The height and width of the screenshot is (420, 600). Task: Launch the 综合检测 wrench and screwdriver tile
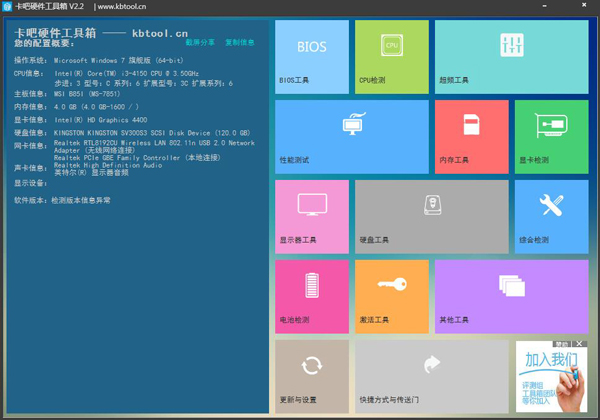point(552,217)
